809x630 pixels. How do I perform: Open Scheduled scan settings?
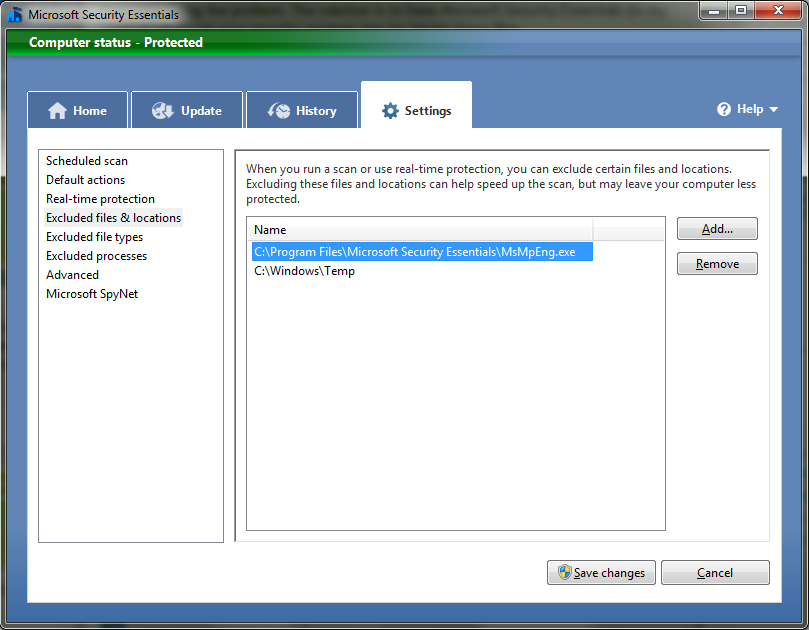87,161
